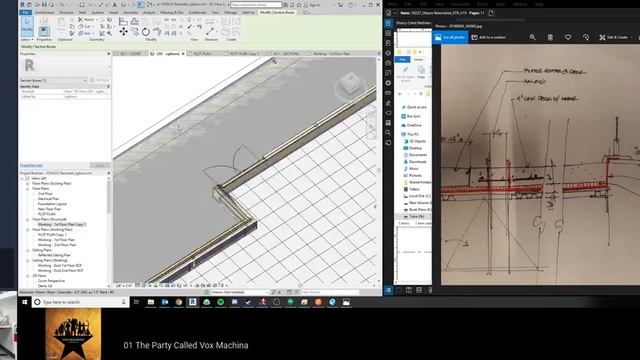Viewport: 640px width, 360px height.
Task: Click the zoom magnifier icon in Photos
Action: [x=533, y=37]
